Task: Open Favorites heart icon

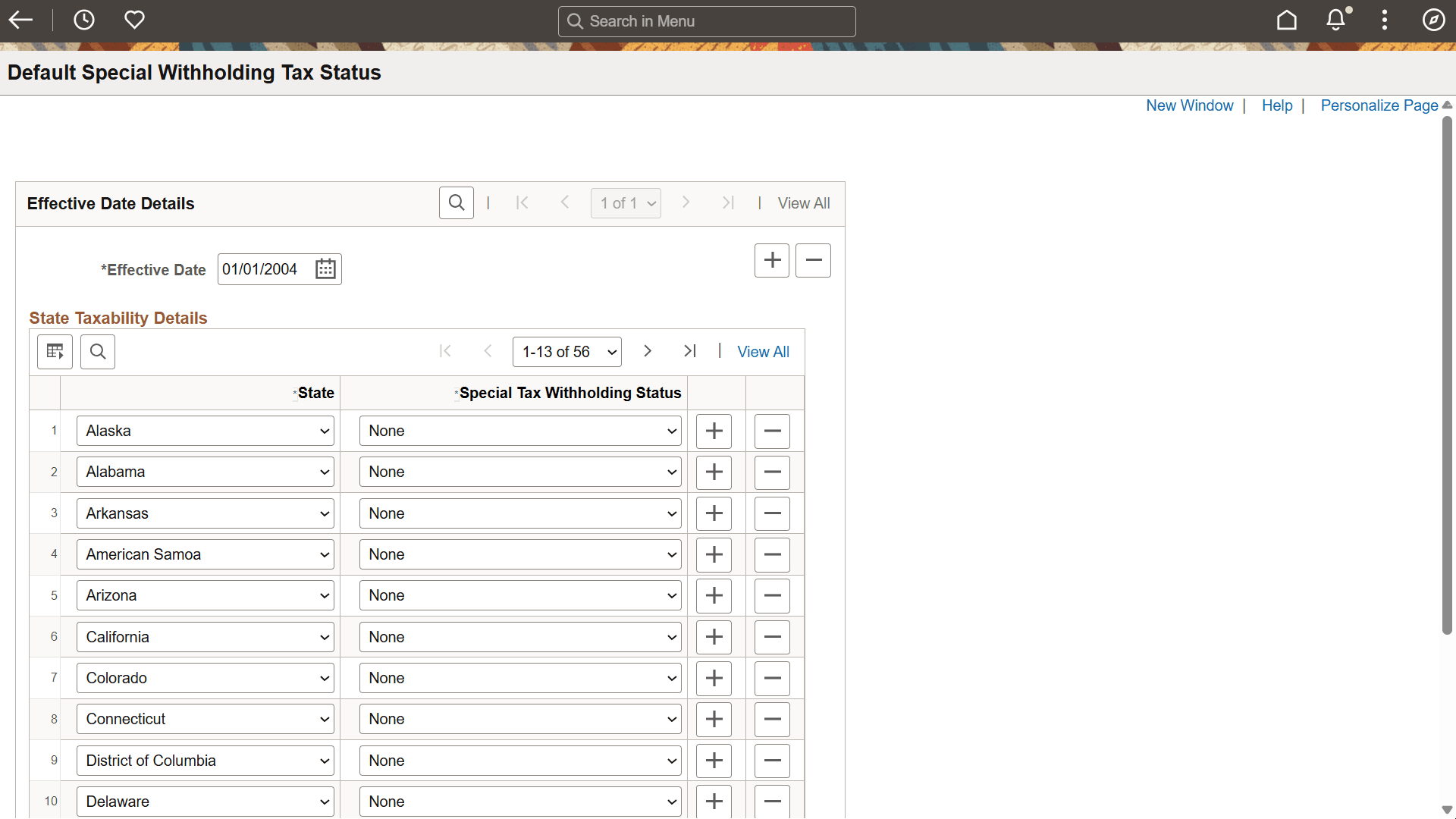Action: [x=134, y=20]
